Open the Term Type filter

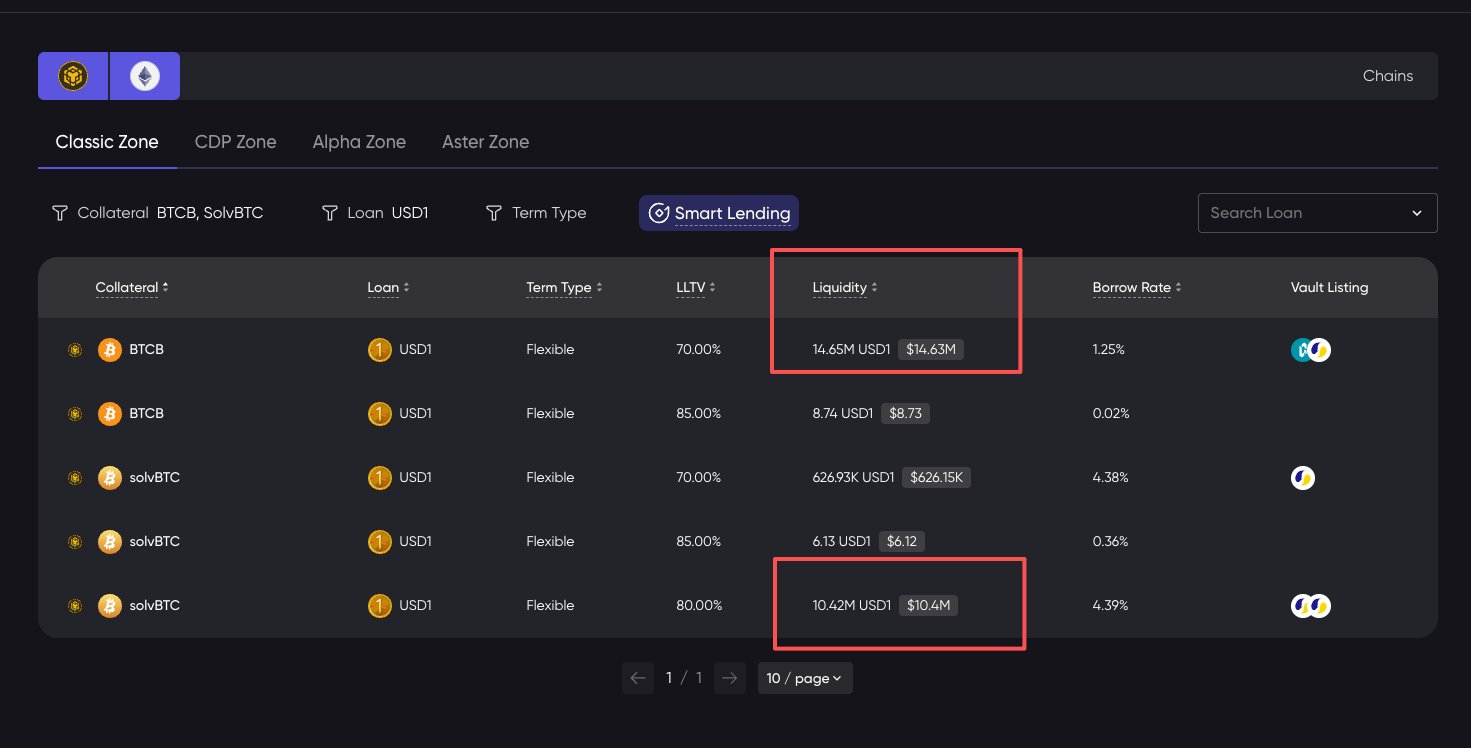536,213
